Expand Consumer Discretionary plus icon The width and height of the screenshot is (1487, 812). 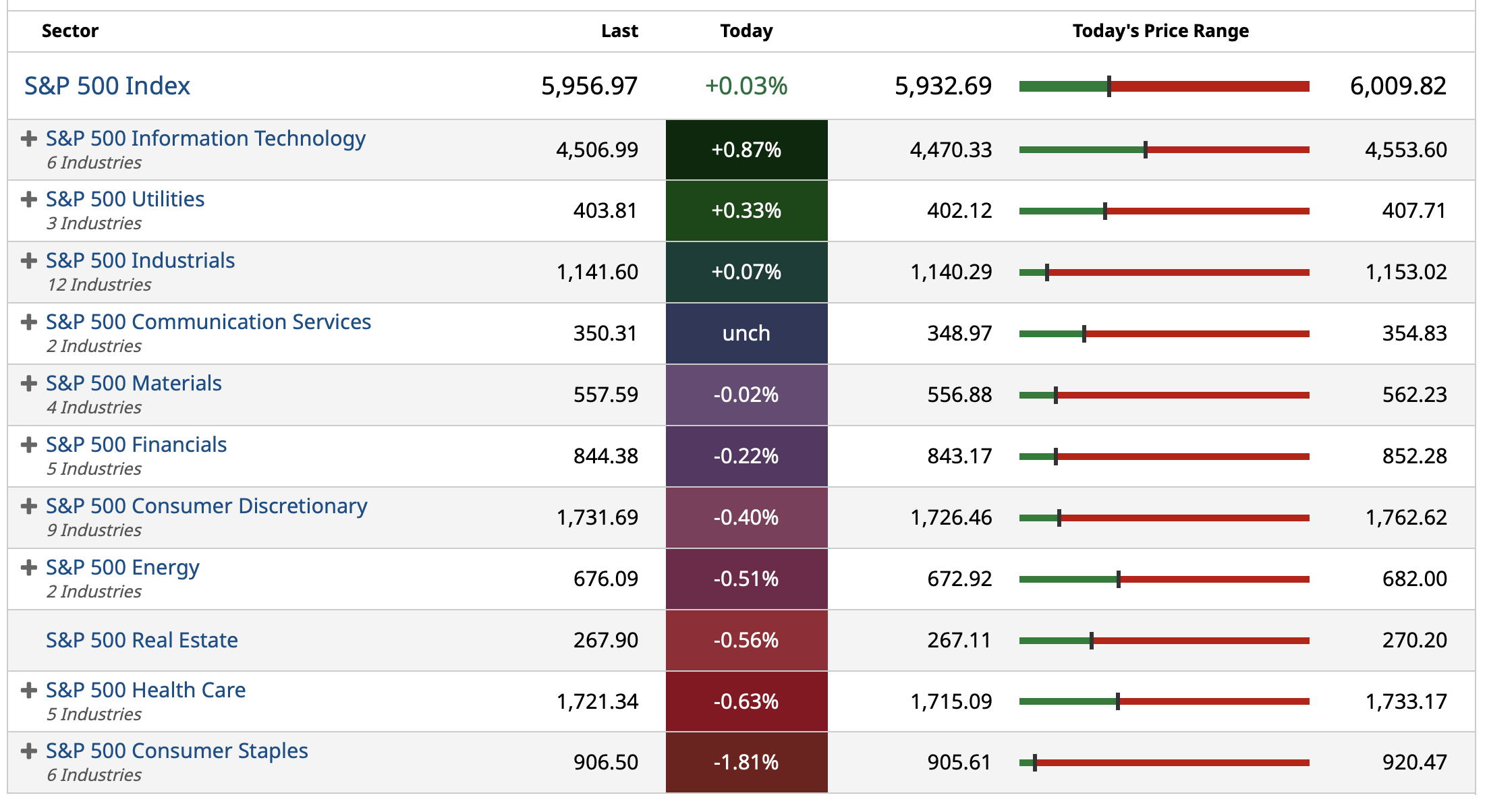pos(28,506)
